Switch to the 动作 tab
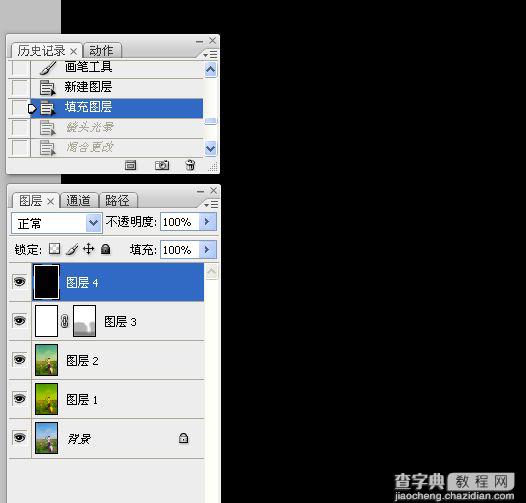 (x=101, y=51)
